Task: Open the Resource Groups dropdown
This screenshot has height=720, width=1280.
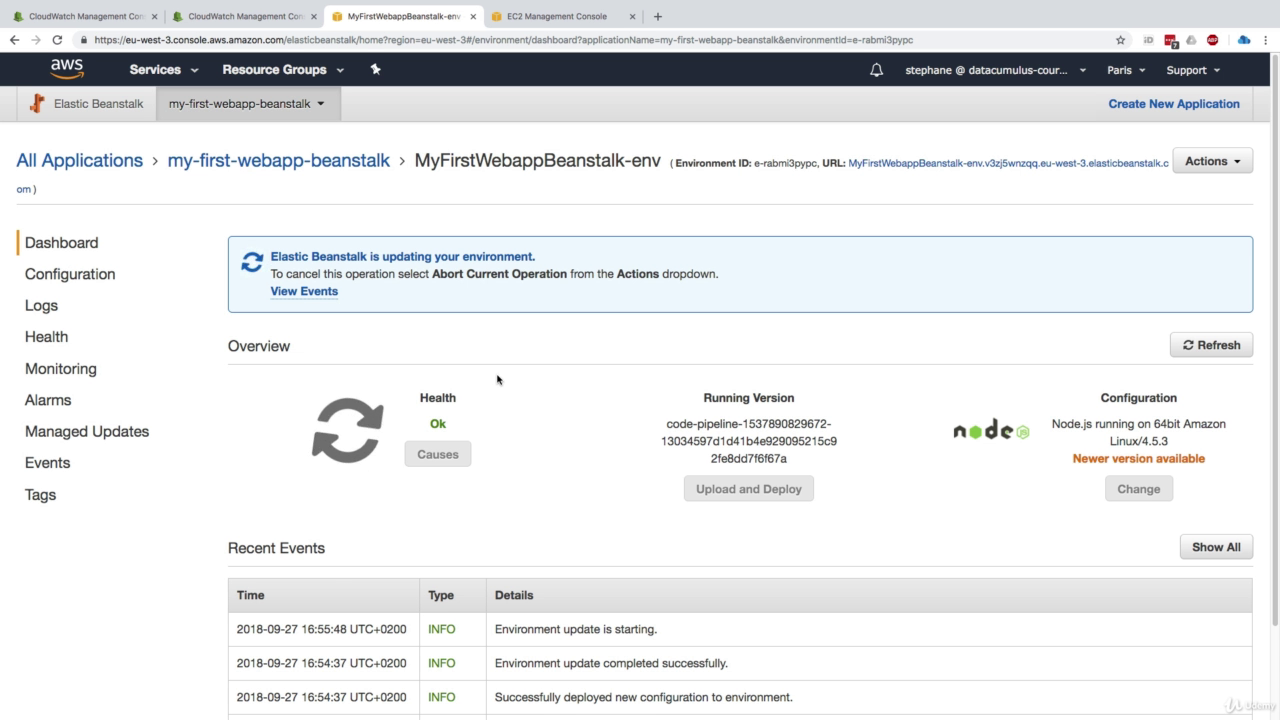Action: click(x=283, y=70)
